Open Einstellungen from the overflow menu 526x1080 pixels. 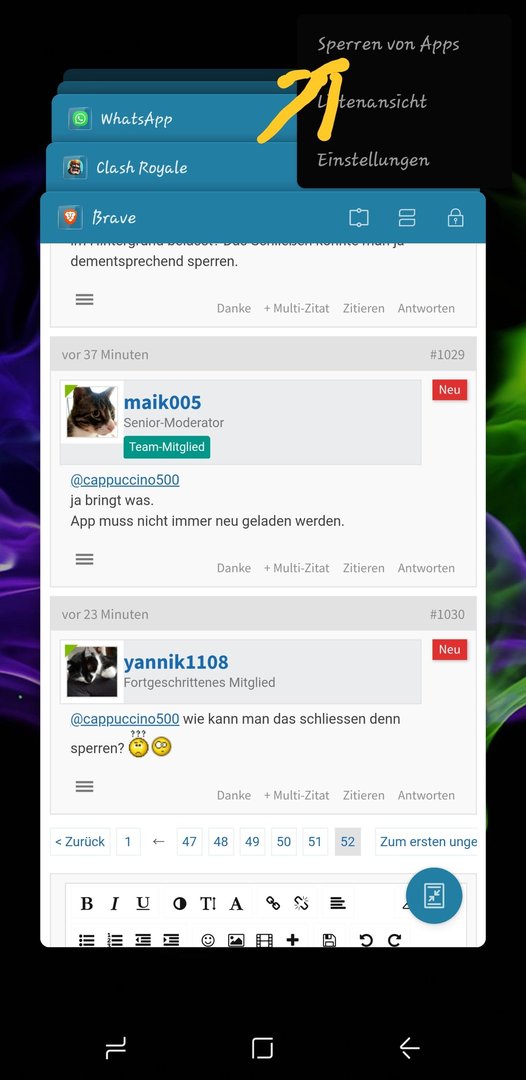coord(373,160)
